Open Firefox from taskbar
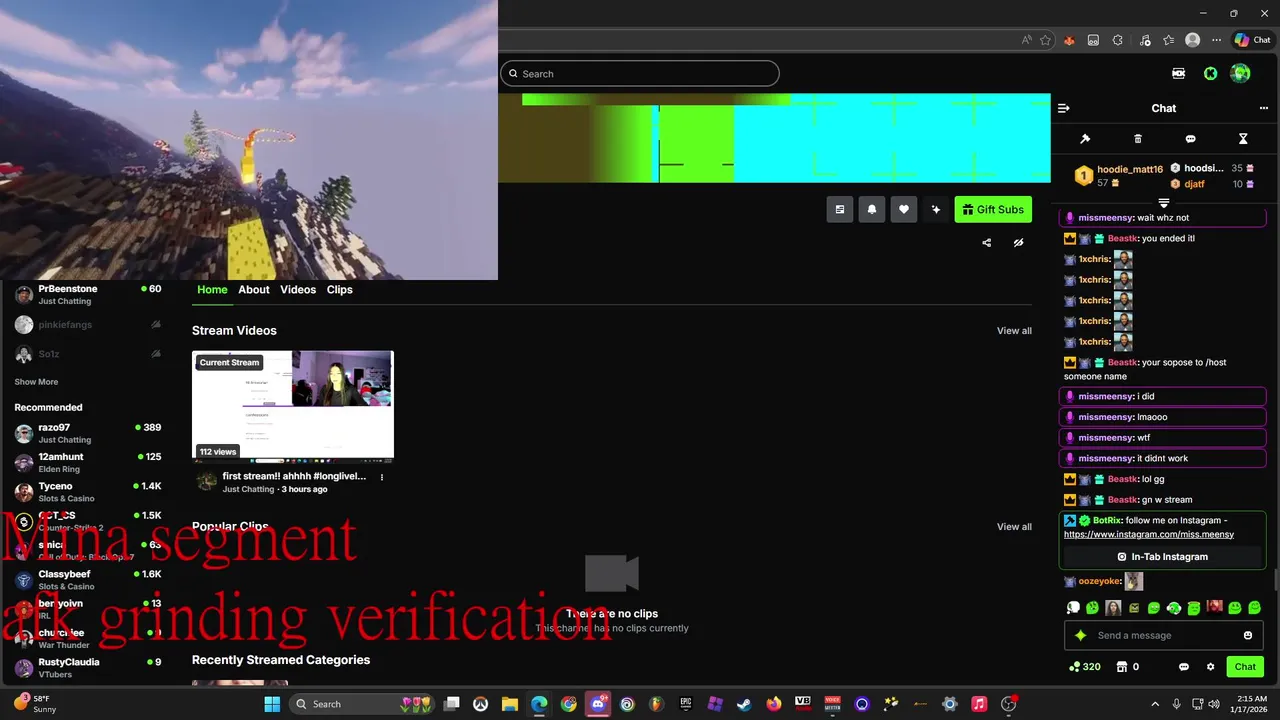The height and width of the screenshot is (720, 1280). (x=774, y=704)
